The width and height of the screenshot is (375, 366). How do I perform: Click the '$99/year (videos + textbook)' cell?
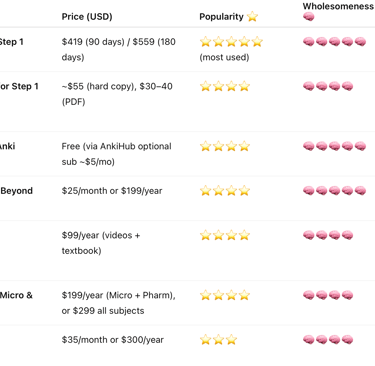coord(101,243)
